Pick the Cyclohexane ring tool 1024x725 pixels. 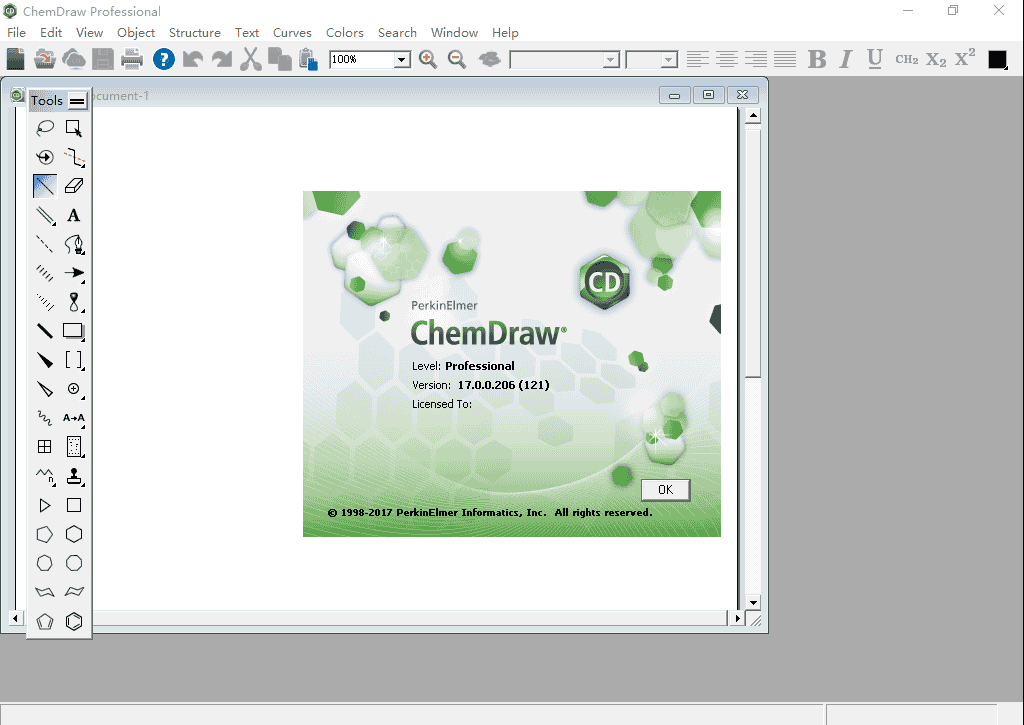click(x=74, y=534)
